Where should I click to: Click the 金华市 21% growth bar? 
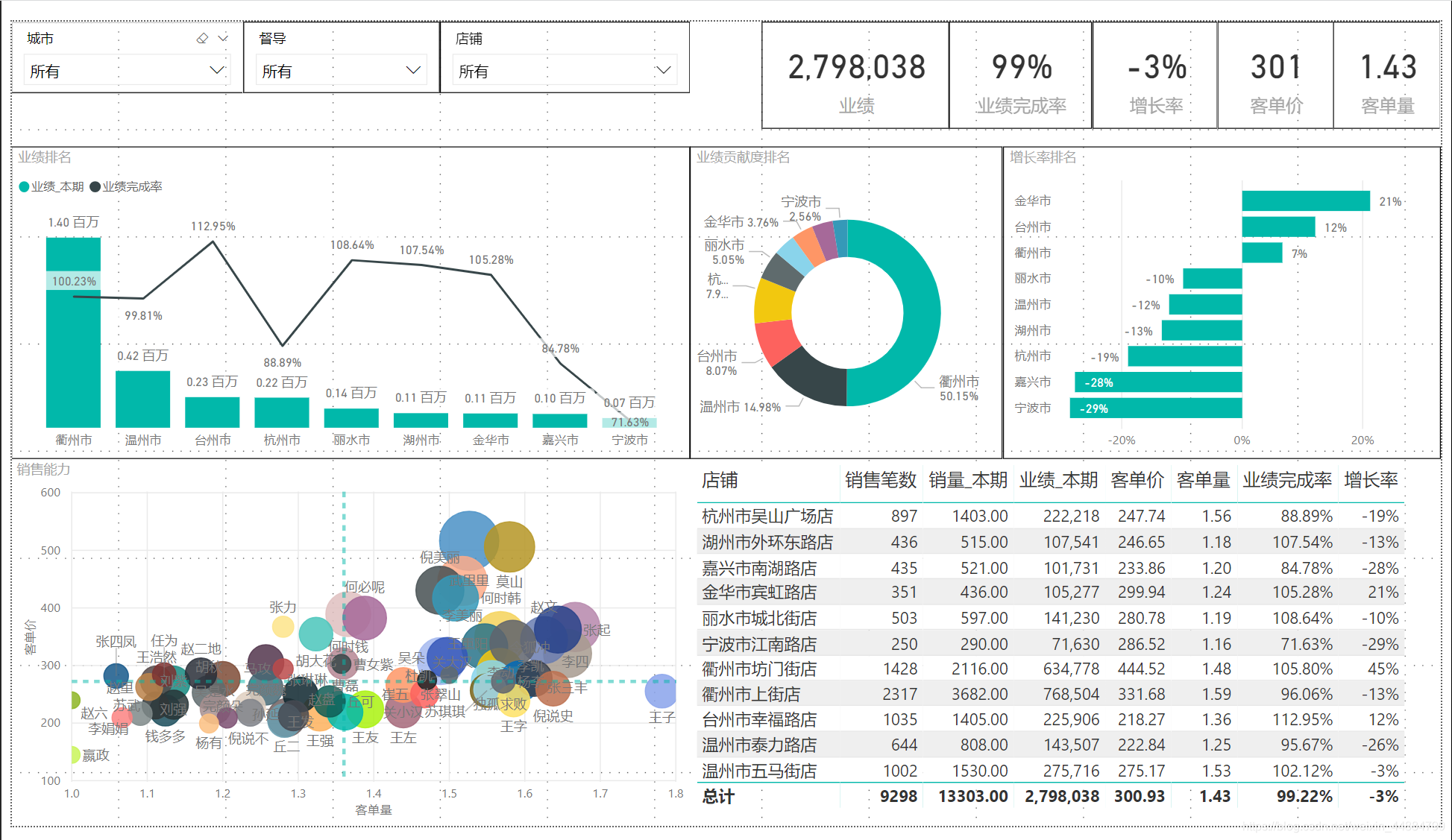click(x=1305, y=201)
